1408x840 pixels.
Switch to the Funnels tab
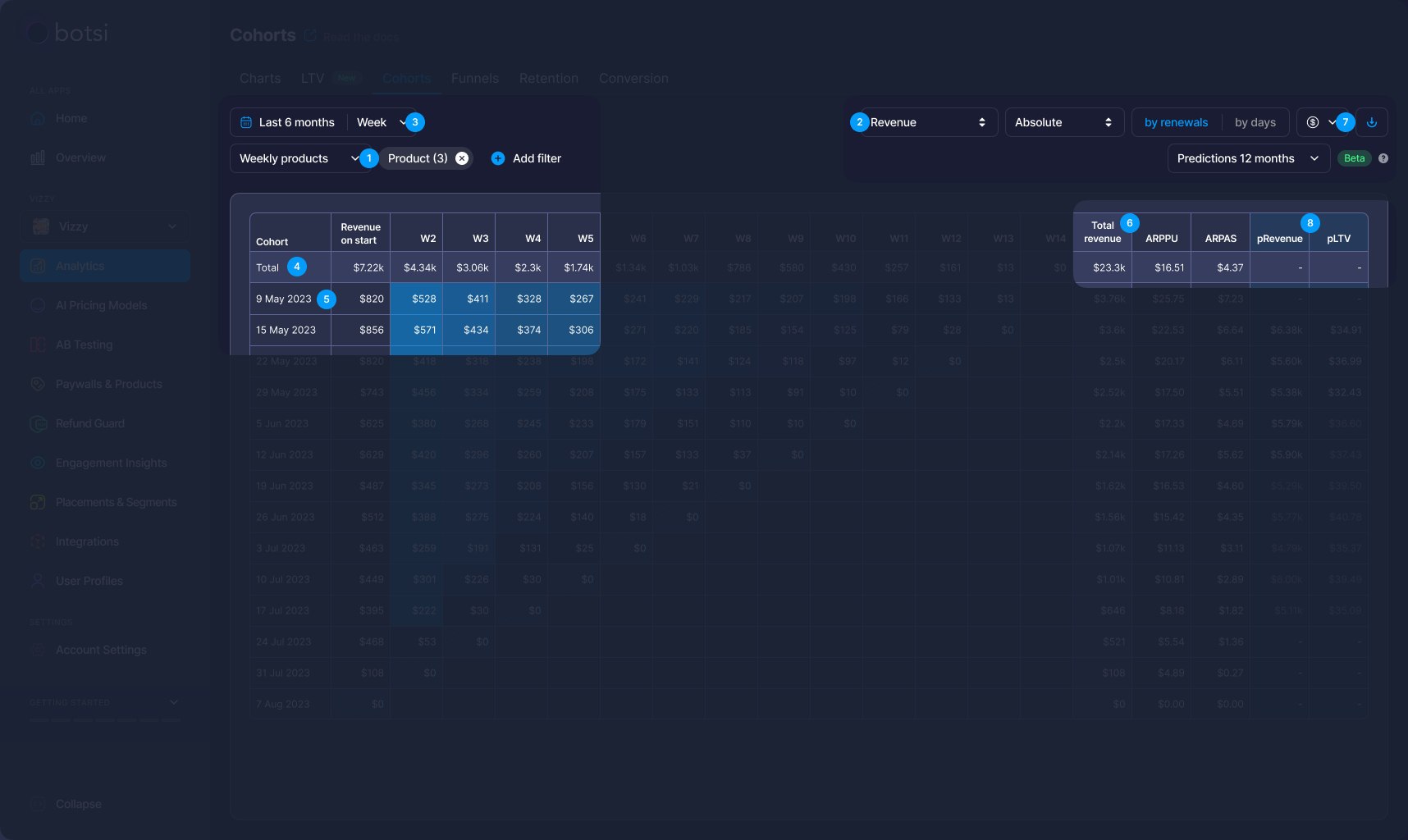pyautogui.click(x=474, y=78)
